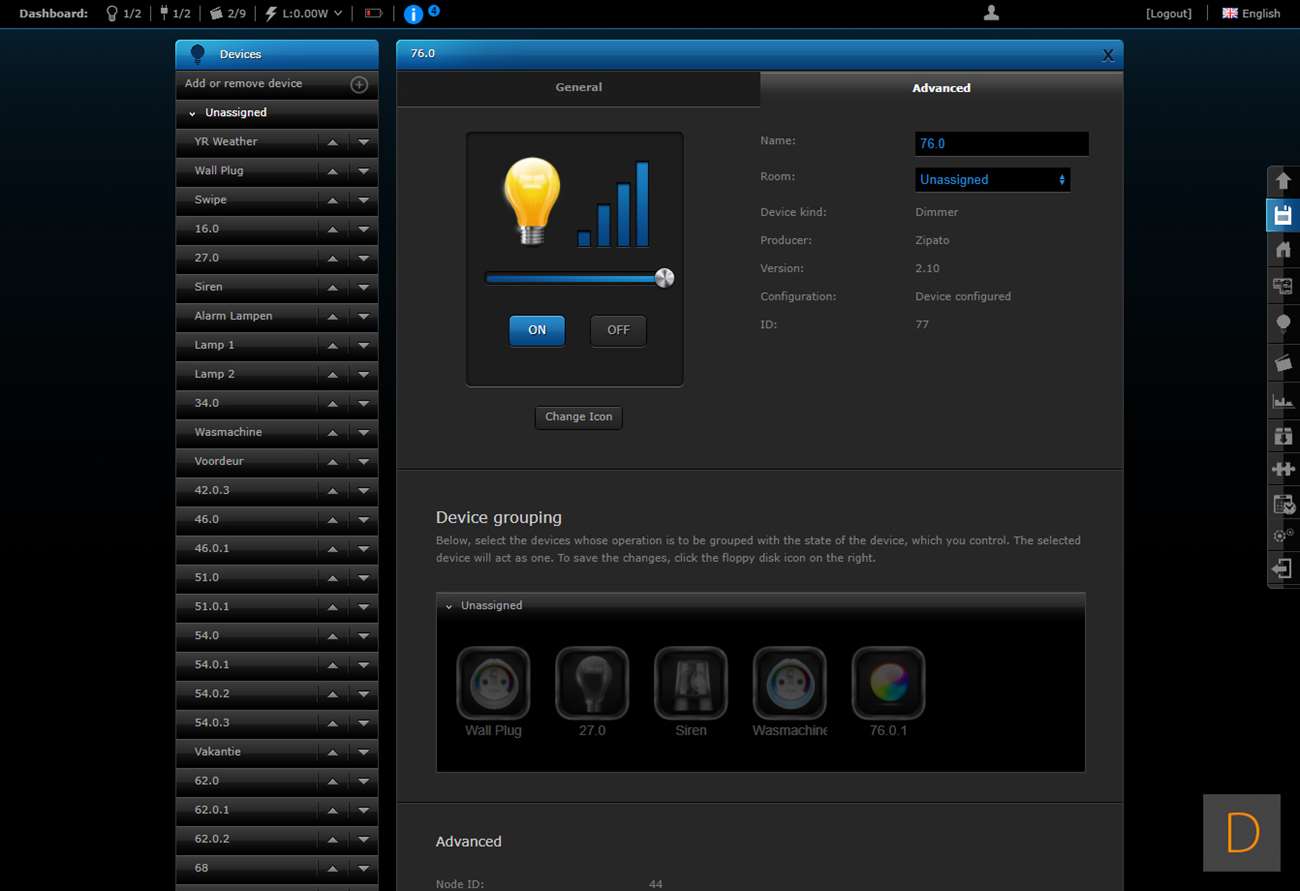Move Vakantie up in the device list
The image size is (1300, 891).
point(333,751)
